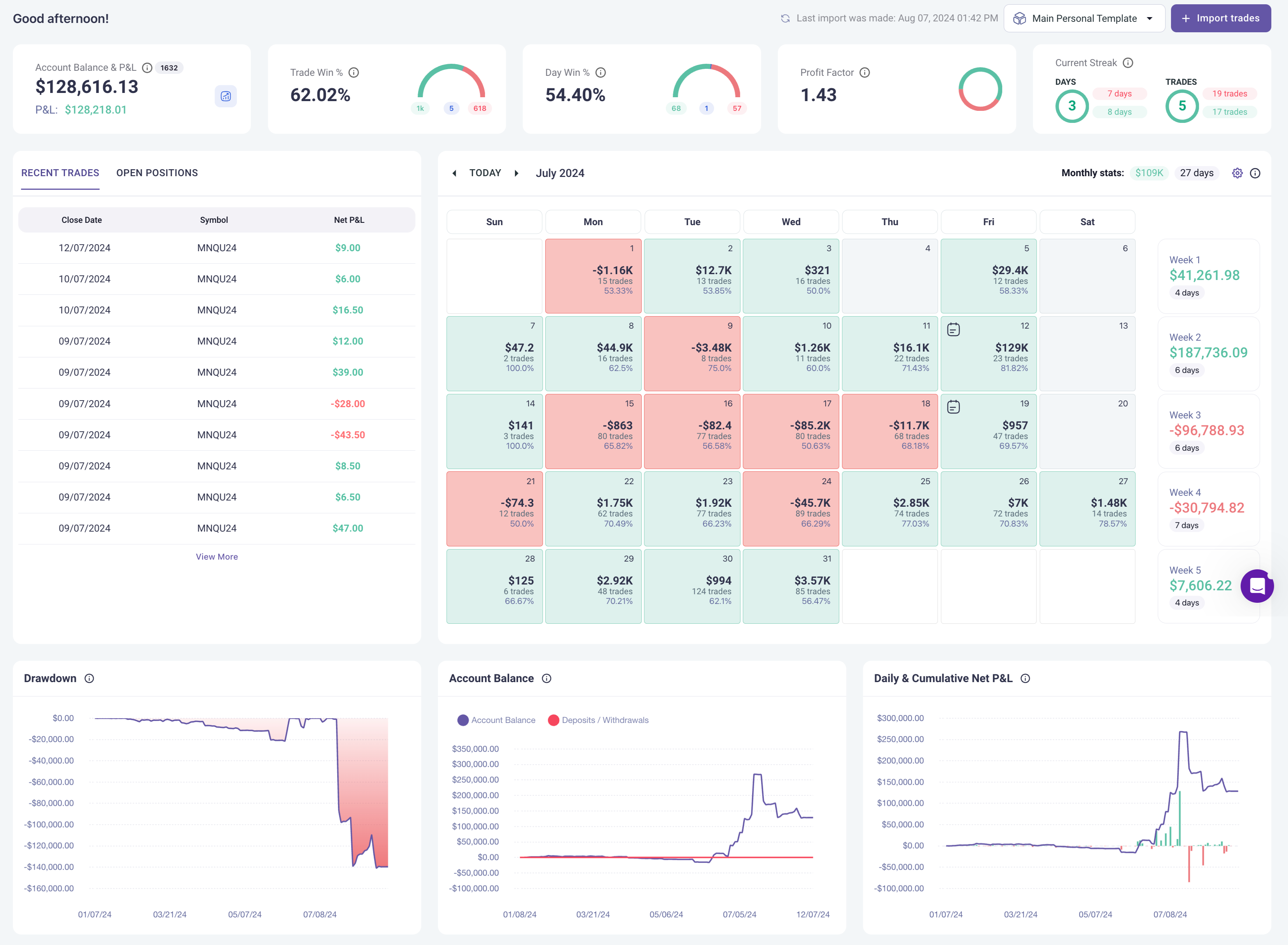1288x945 pixels.
Task: Click the days streak circle showing 3
Action: point(1072,107)
